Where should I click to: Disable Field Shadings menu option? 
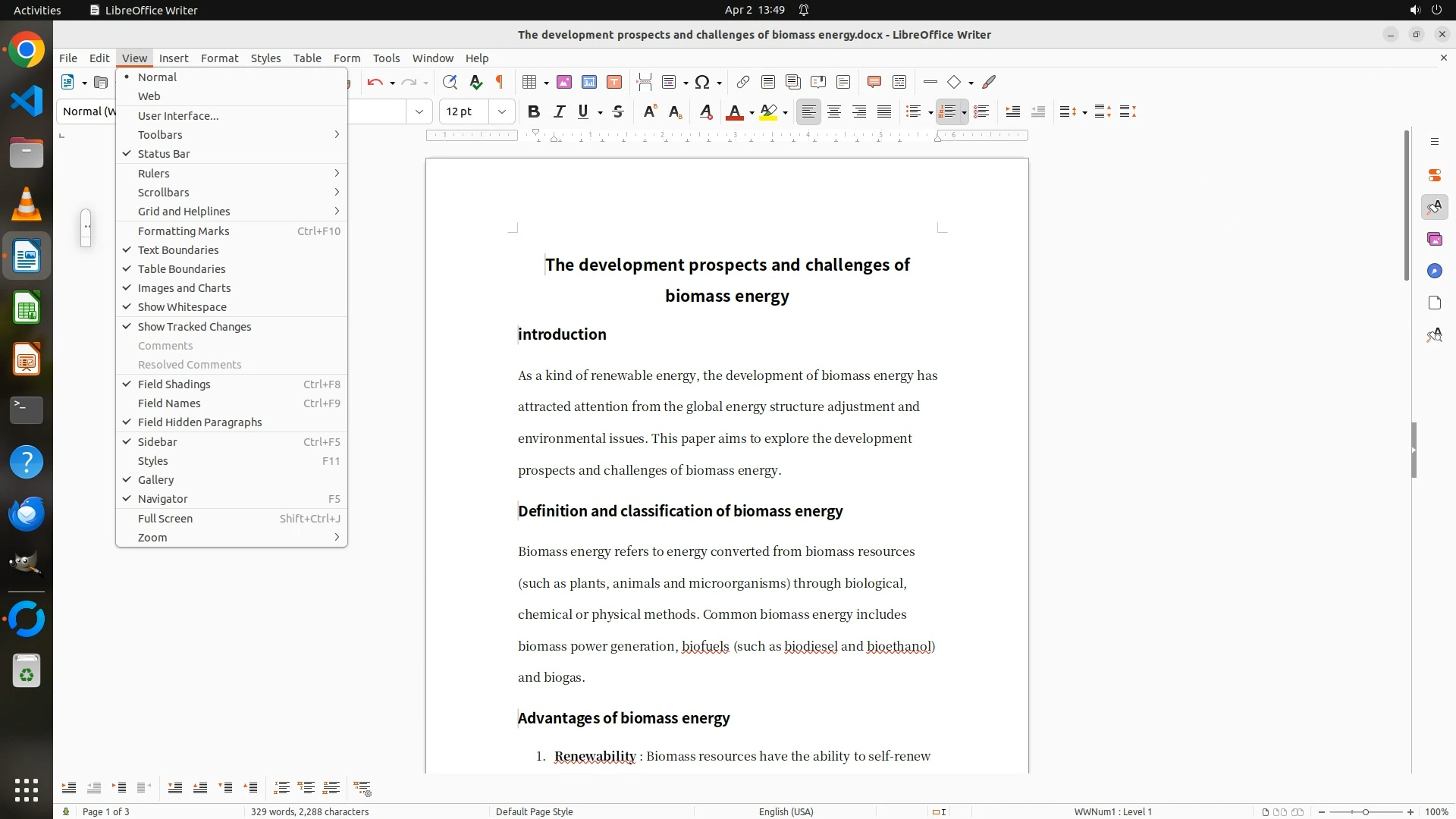click(x=174, y=384)
